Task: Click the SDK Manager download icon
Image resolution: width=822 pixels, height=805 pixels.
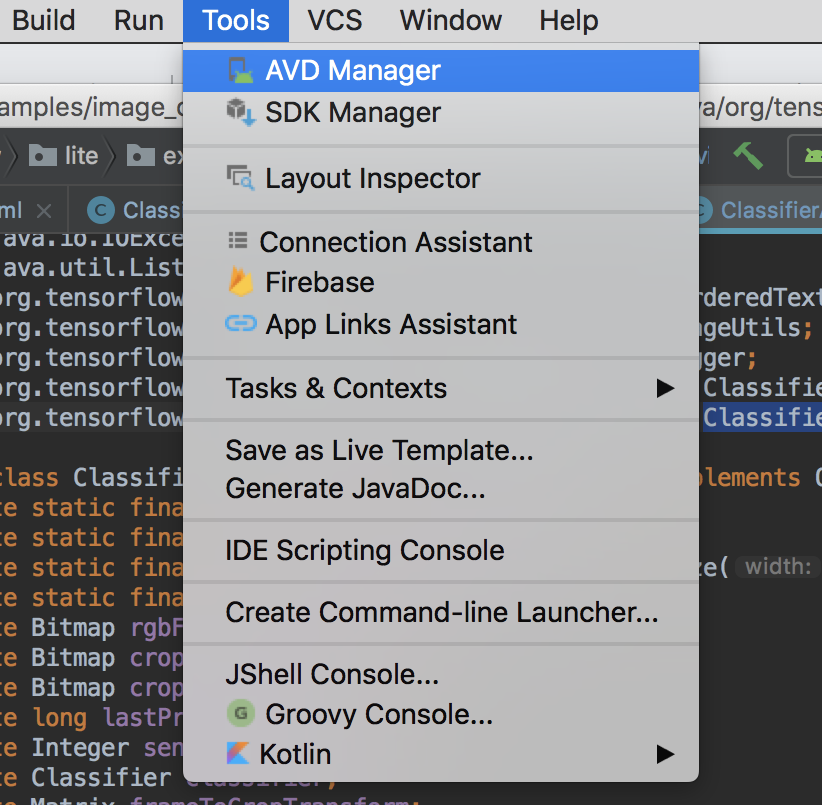Action: coord(240,112)
